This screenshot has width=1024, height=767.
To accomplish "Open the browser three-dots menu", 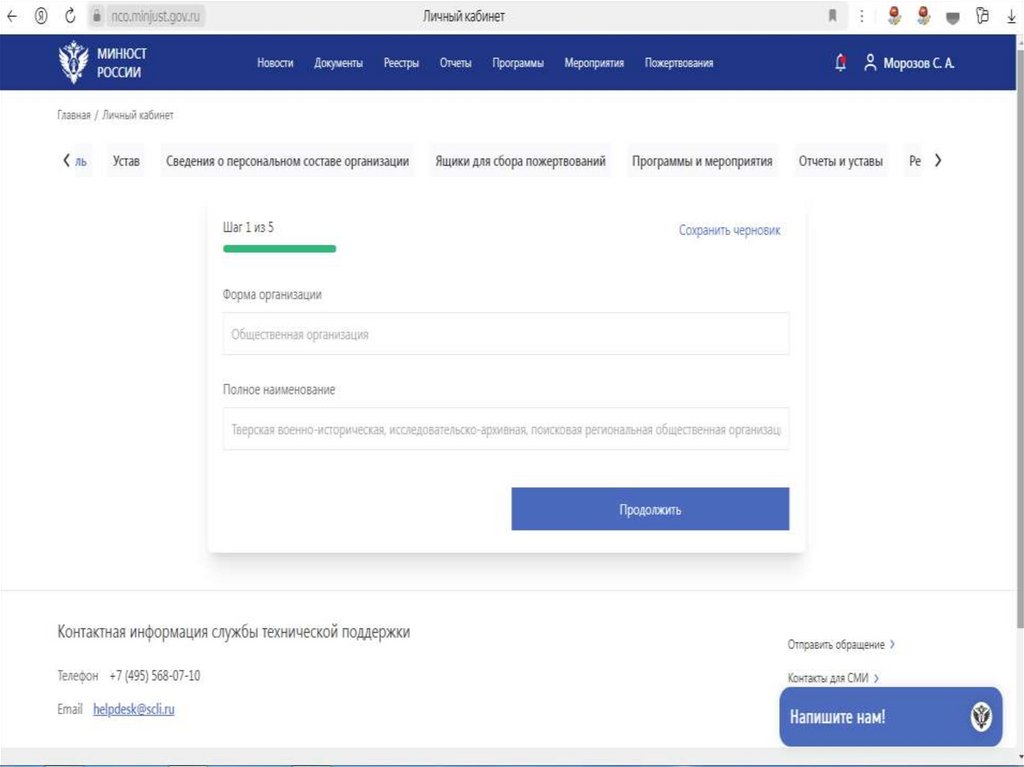I will [861, 16].
